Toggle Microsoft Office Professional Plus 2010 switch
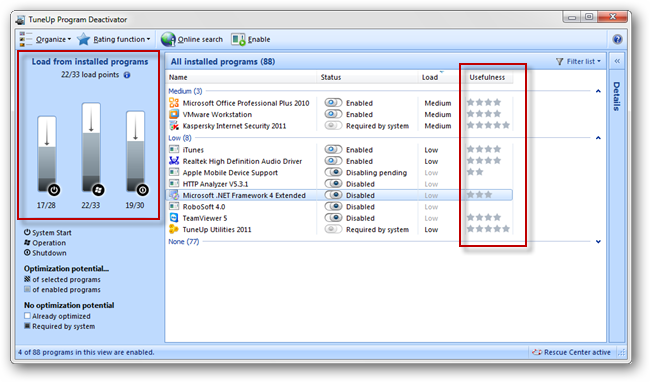 (333, 103)
